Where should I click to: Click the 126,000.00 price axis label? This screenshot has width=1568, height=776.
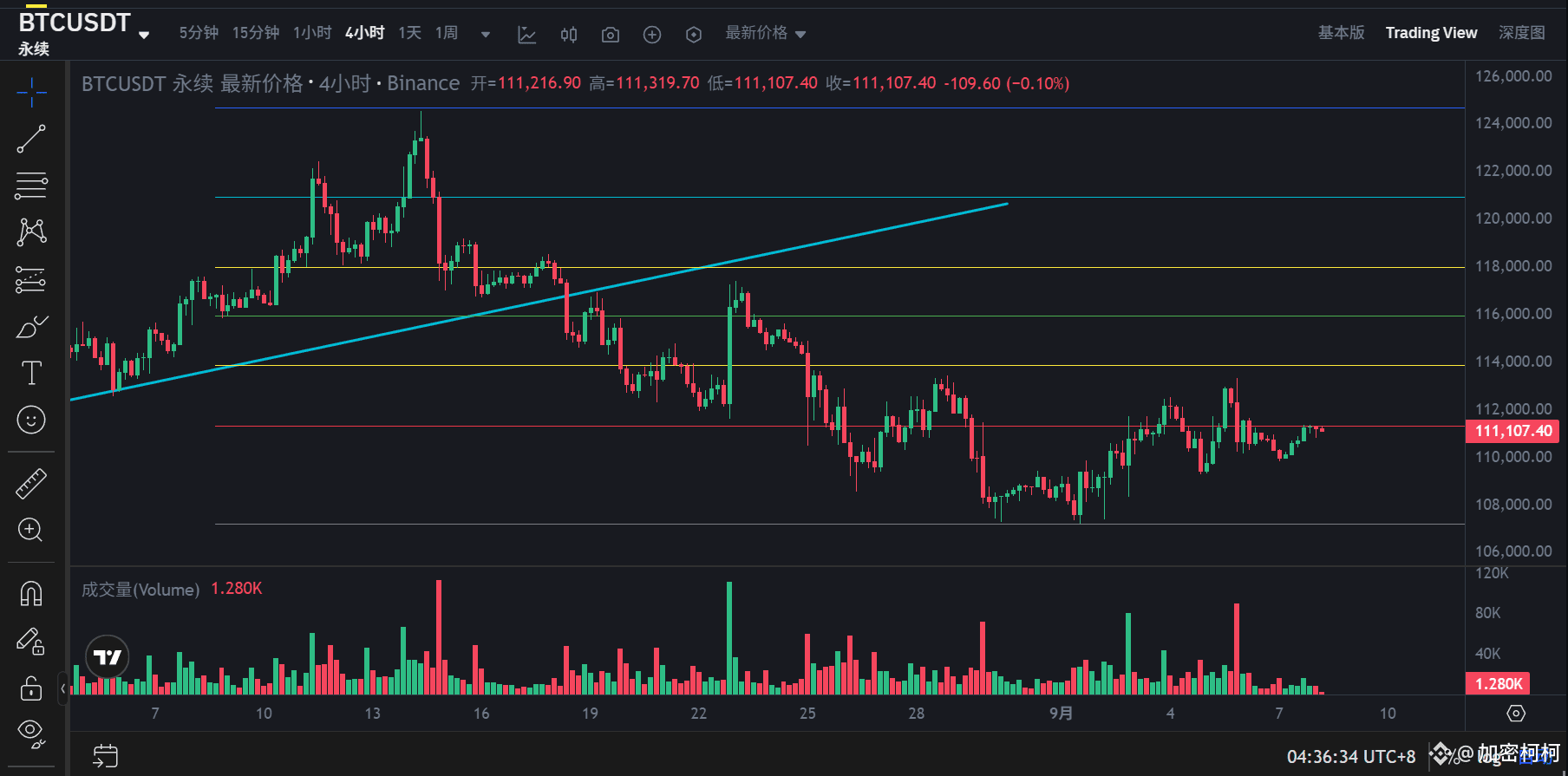pos(1513,76)
